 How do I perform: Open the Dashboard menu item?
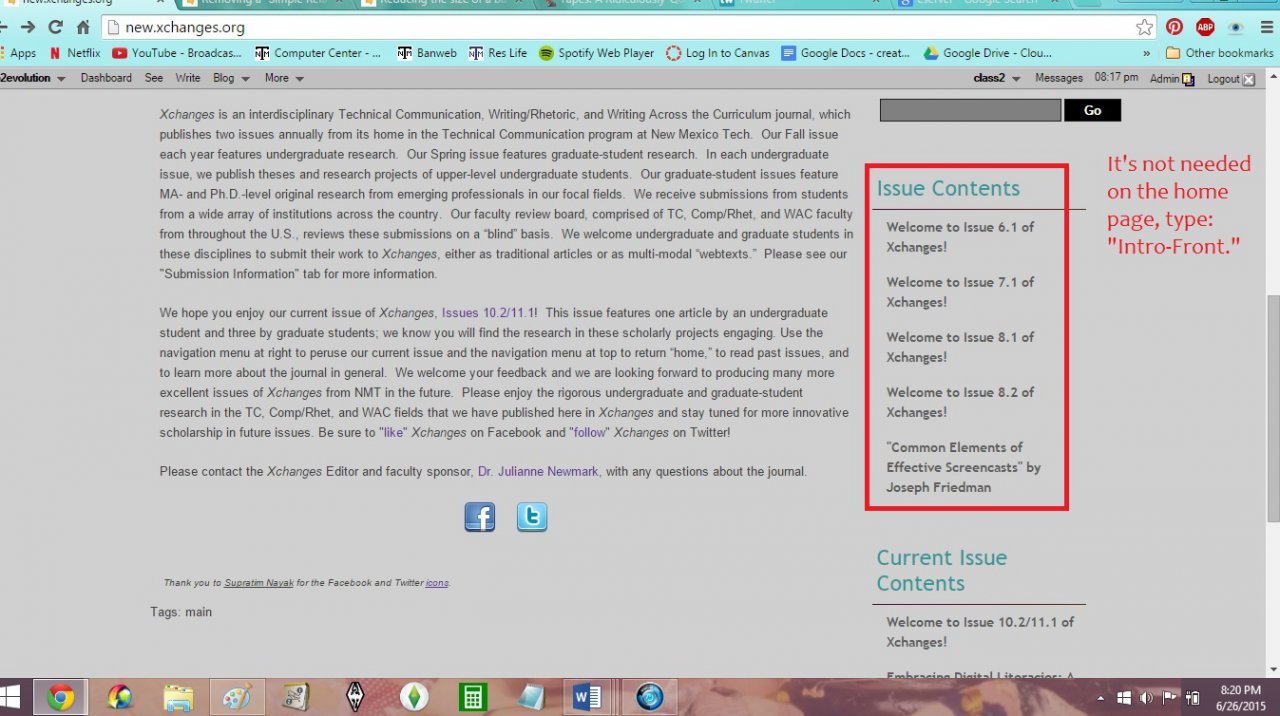click(106, 78)
